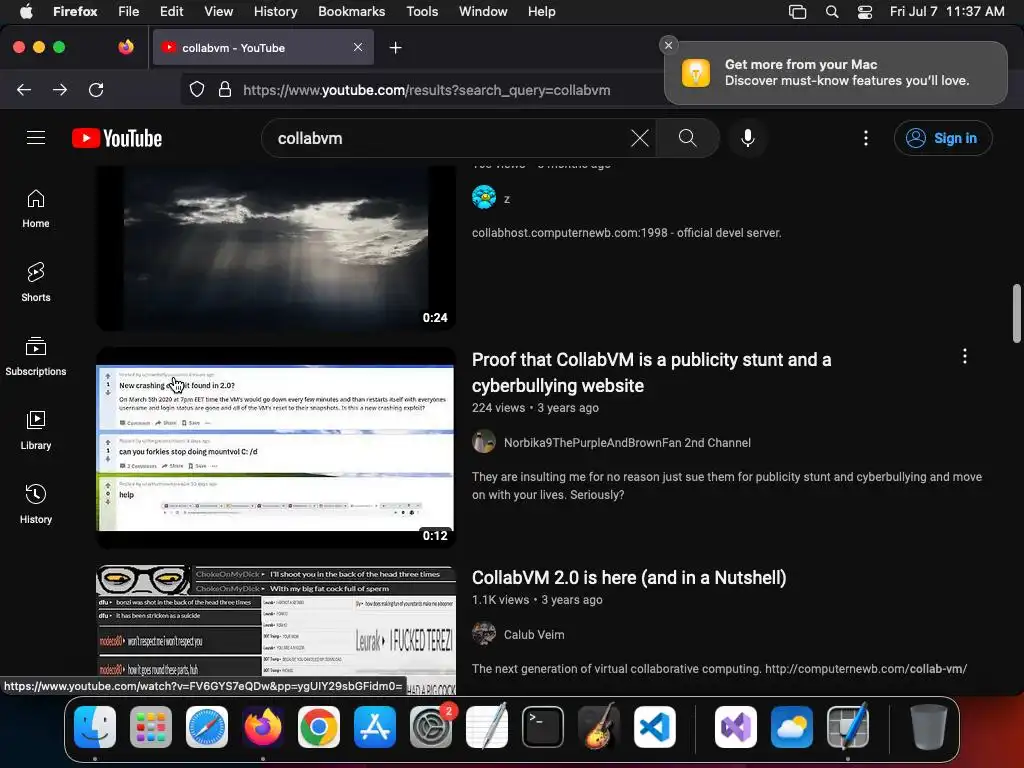Open the File menu
Viewport: 1024px width, 768px height.
(128, 12)
